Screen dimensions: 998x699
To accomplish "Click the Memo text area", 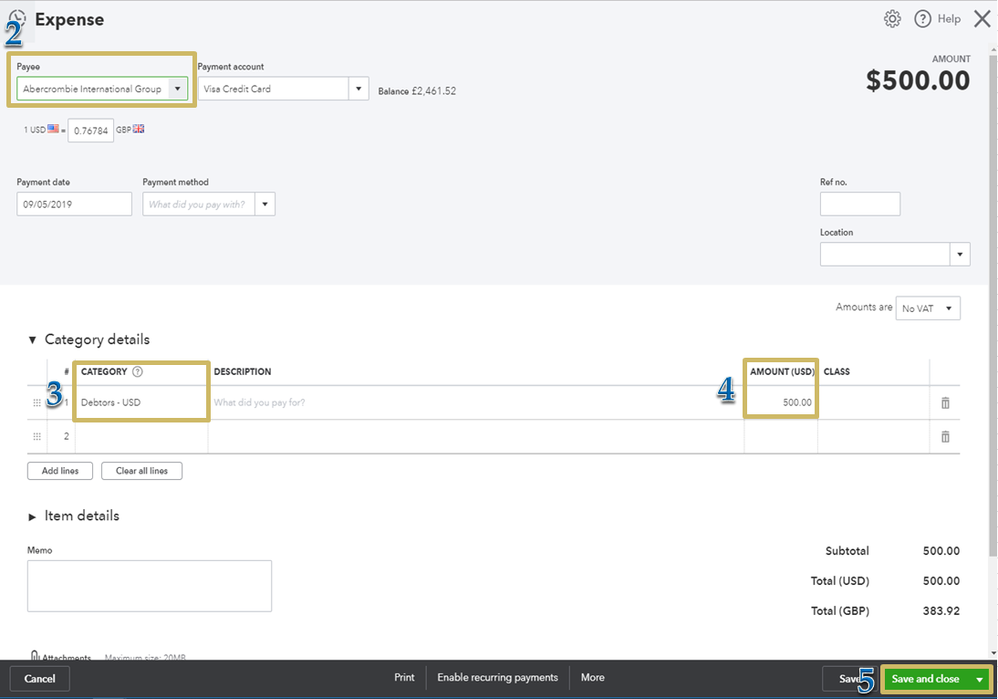I will [x=150, y=586].
